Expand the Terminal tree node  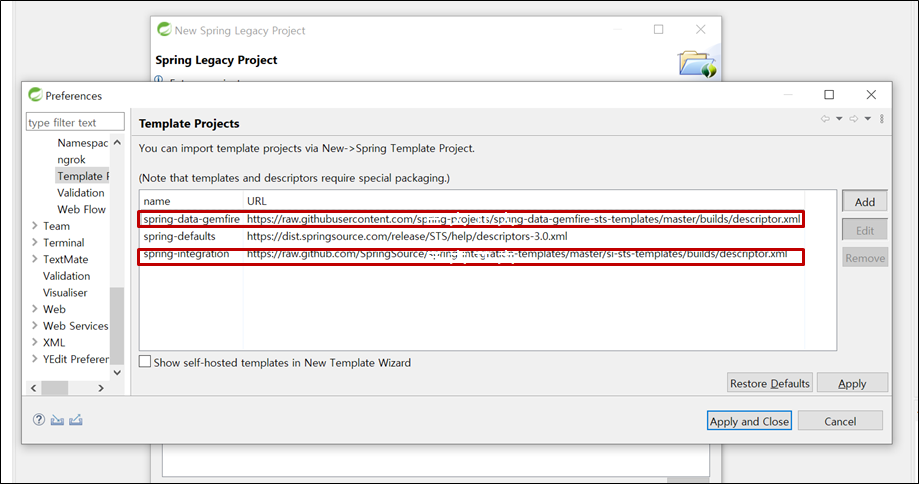(x=35, y=242)
